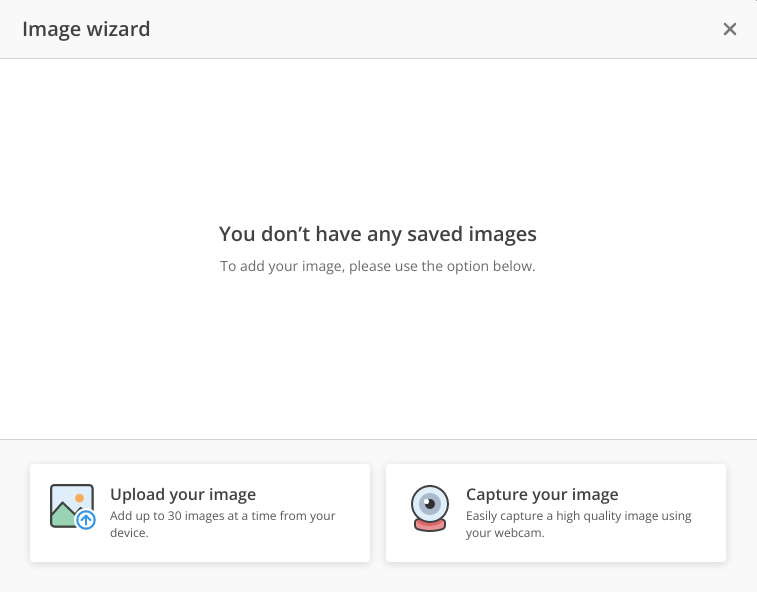Click the blue upload arrow badge

coord(86,520)
